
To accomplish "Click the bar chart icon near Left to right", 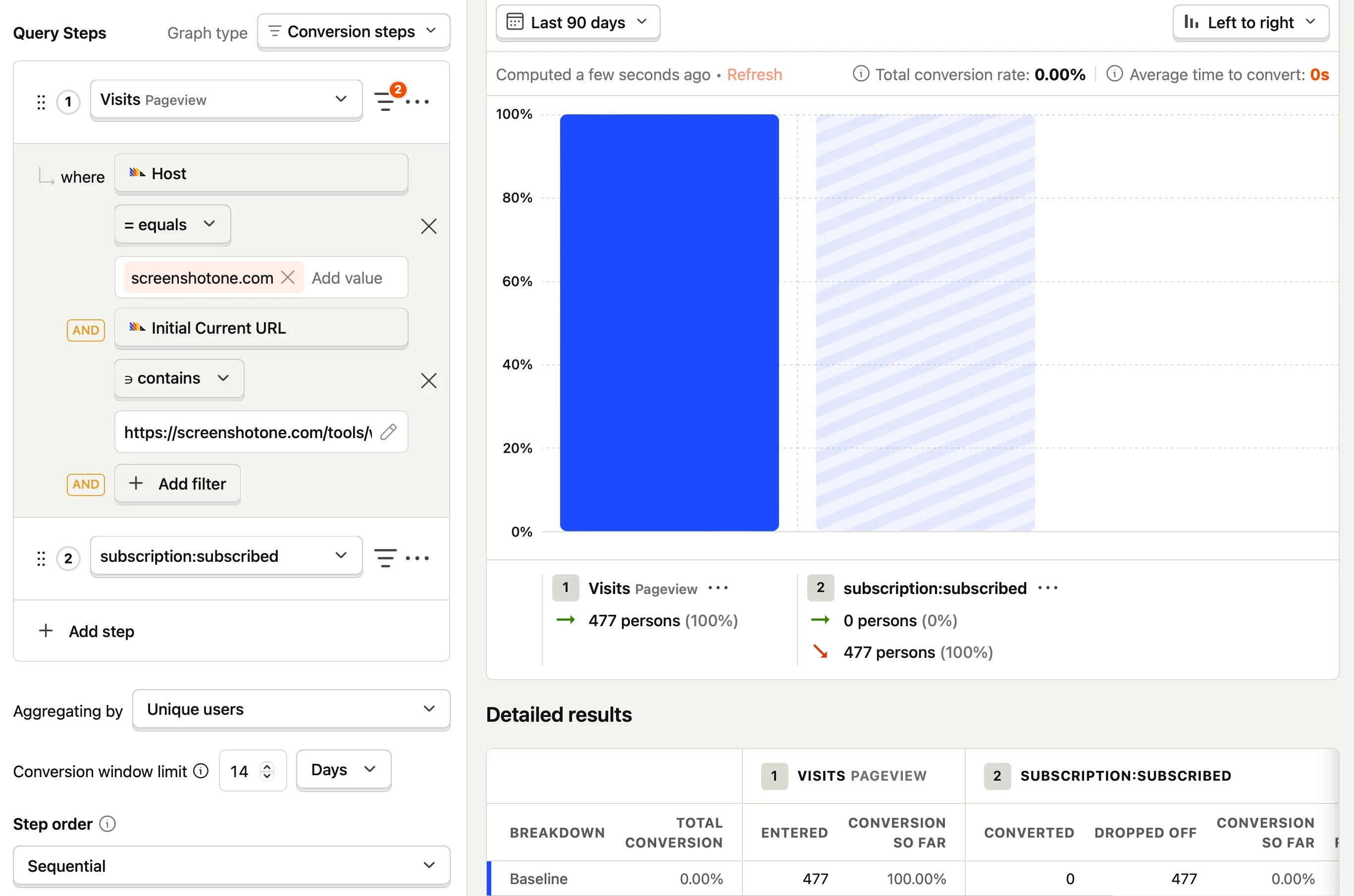I will 1191,22.
